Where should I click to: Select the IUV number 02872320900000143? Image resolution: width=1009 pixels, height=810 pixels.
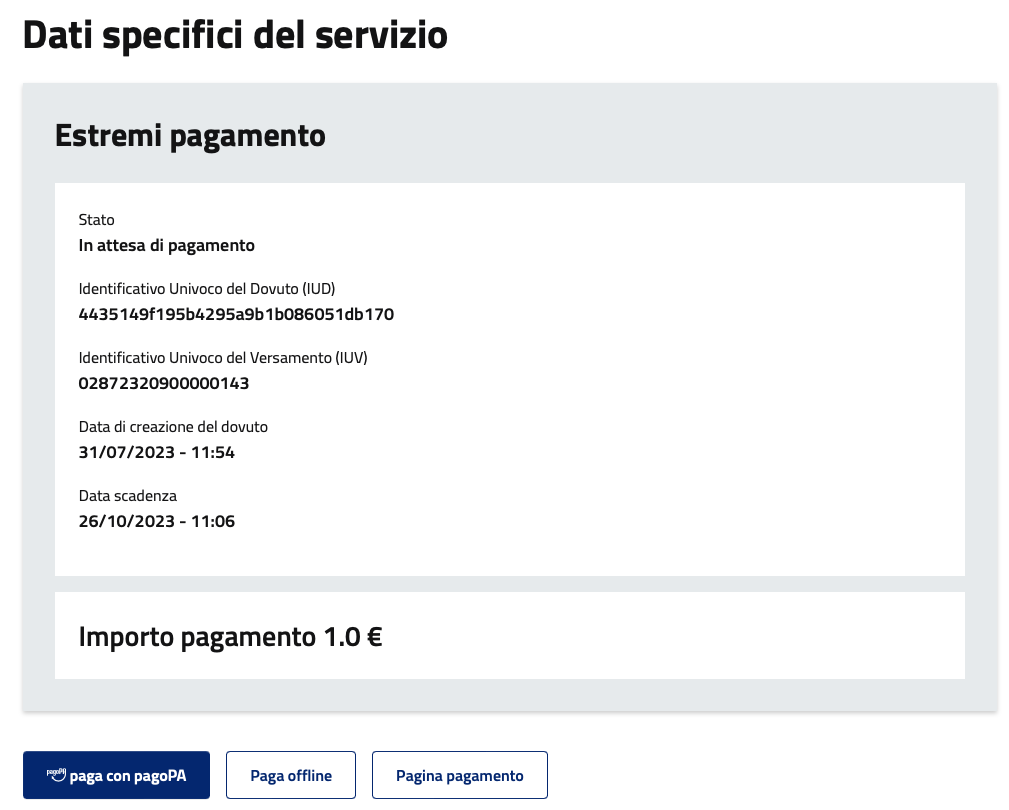tap(164, 383)
